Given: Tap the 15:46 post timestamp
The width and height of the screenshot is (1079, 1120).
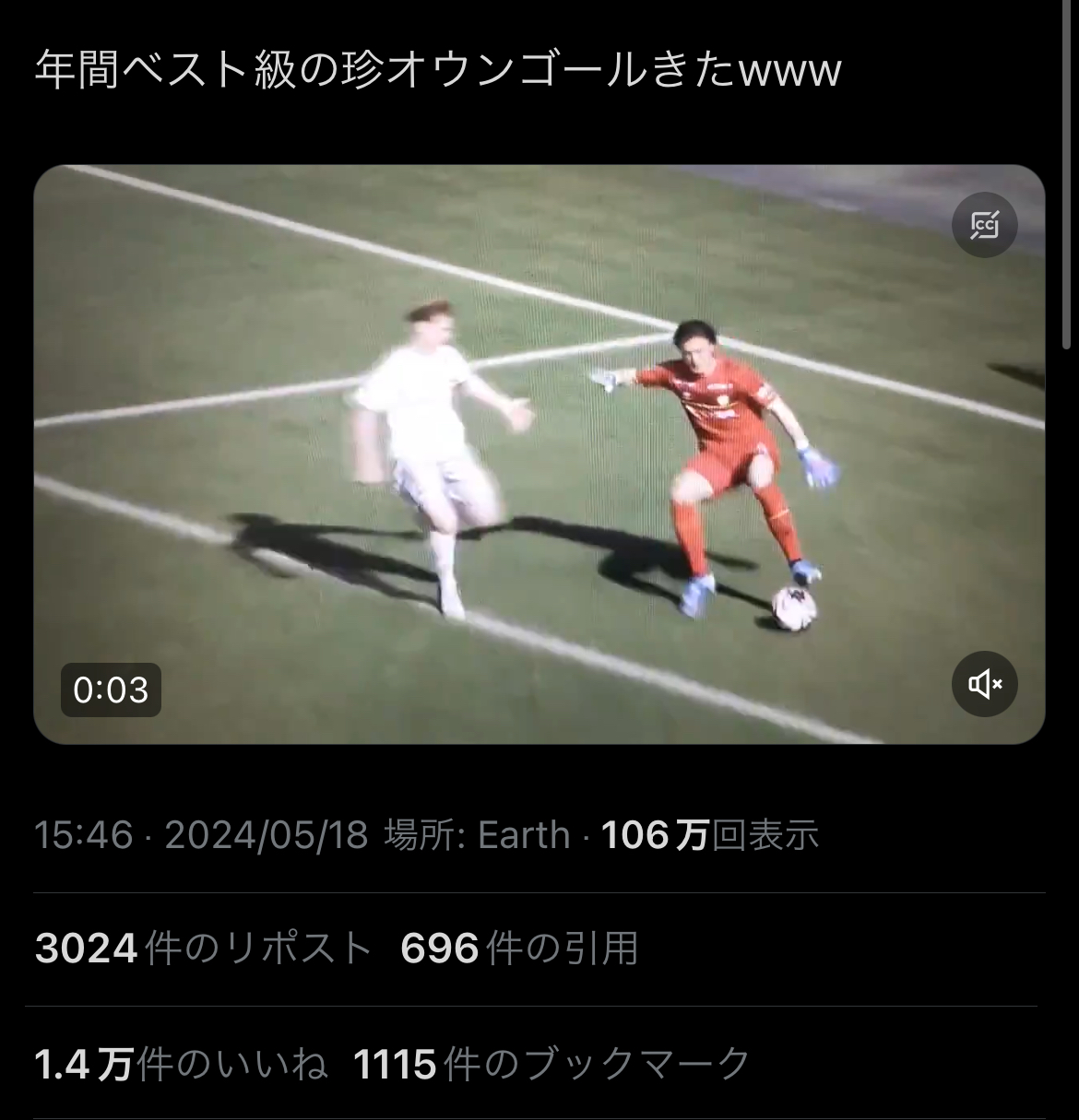Looking at the screenshot, I should (x=84, y=835).
